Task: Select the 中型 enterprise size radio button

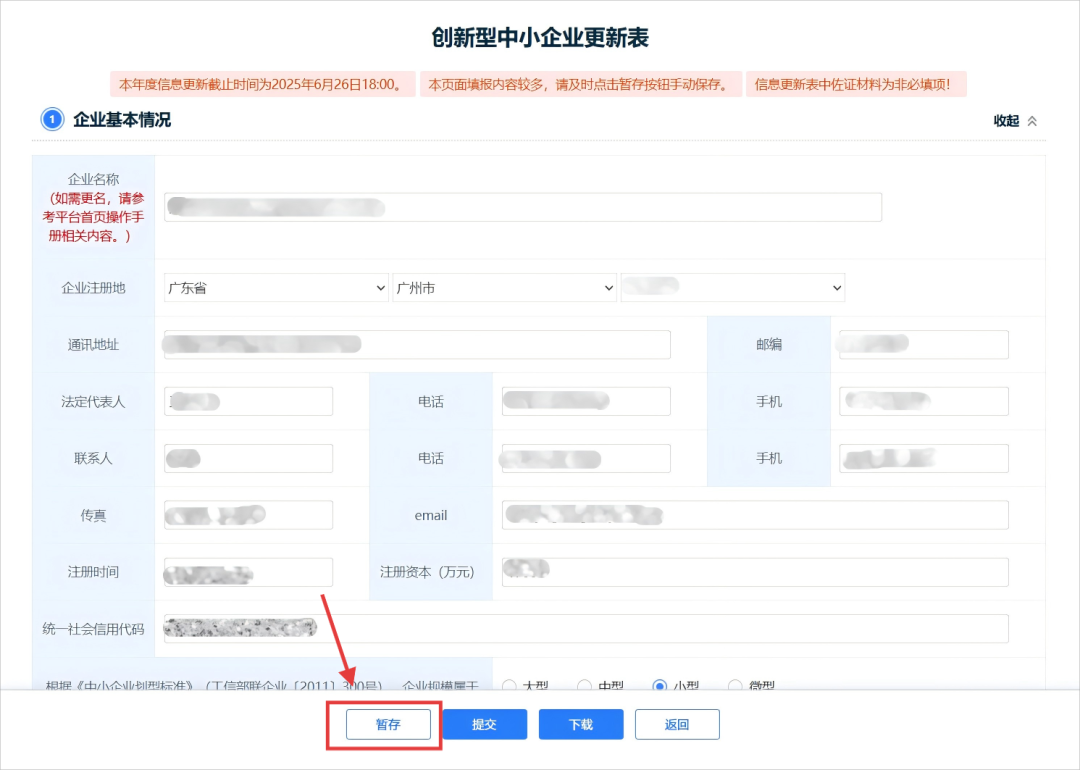Action: pos(583,686)
